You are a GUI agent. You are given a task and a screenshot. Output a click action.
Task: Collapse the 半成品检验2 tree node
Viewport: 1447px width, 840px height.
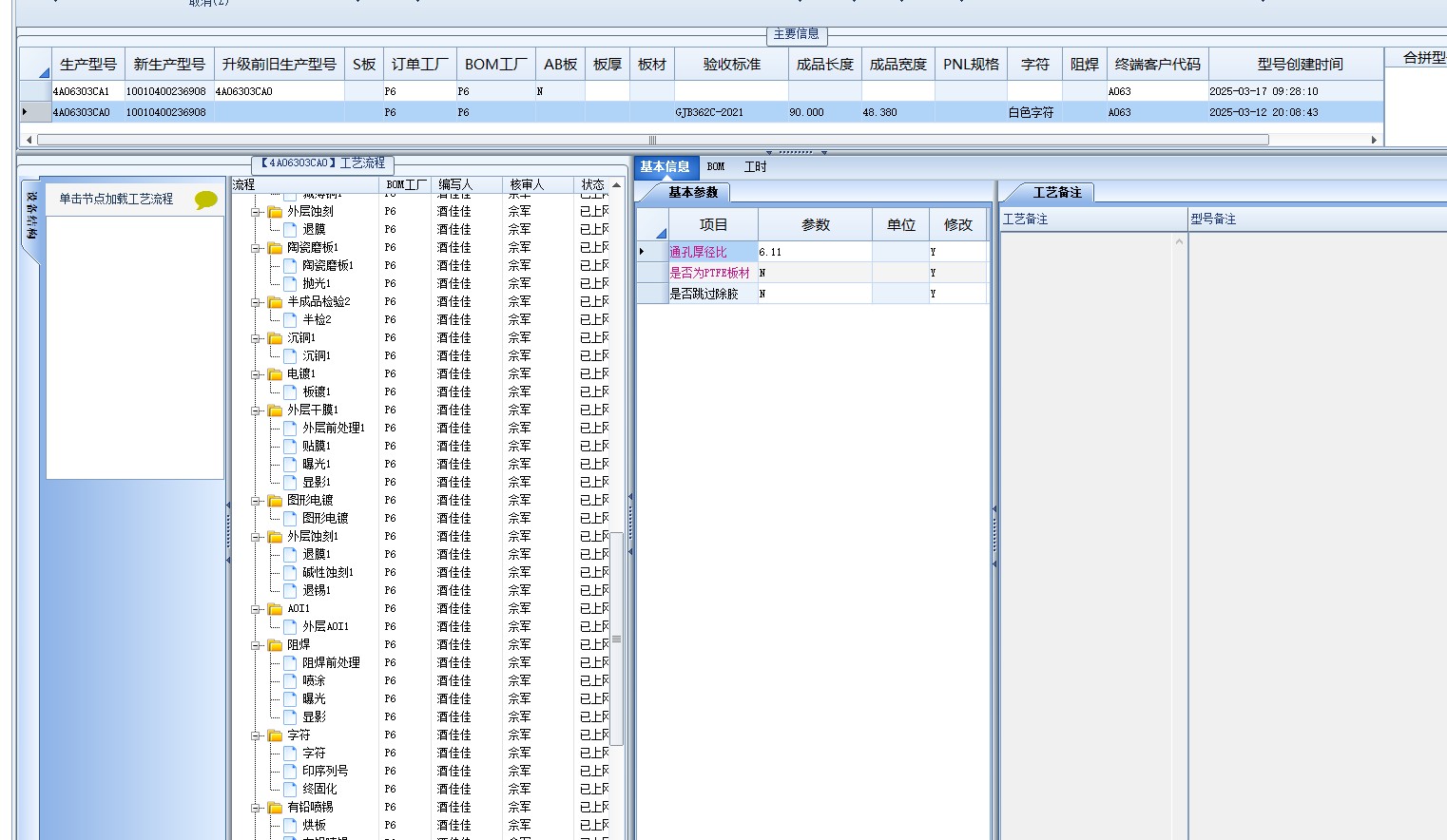pyautogui.click(x=256, y=302)
